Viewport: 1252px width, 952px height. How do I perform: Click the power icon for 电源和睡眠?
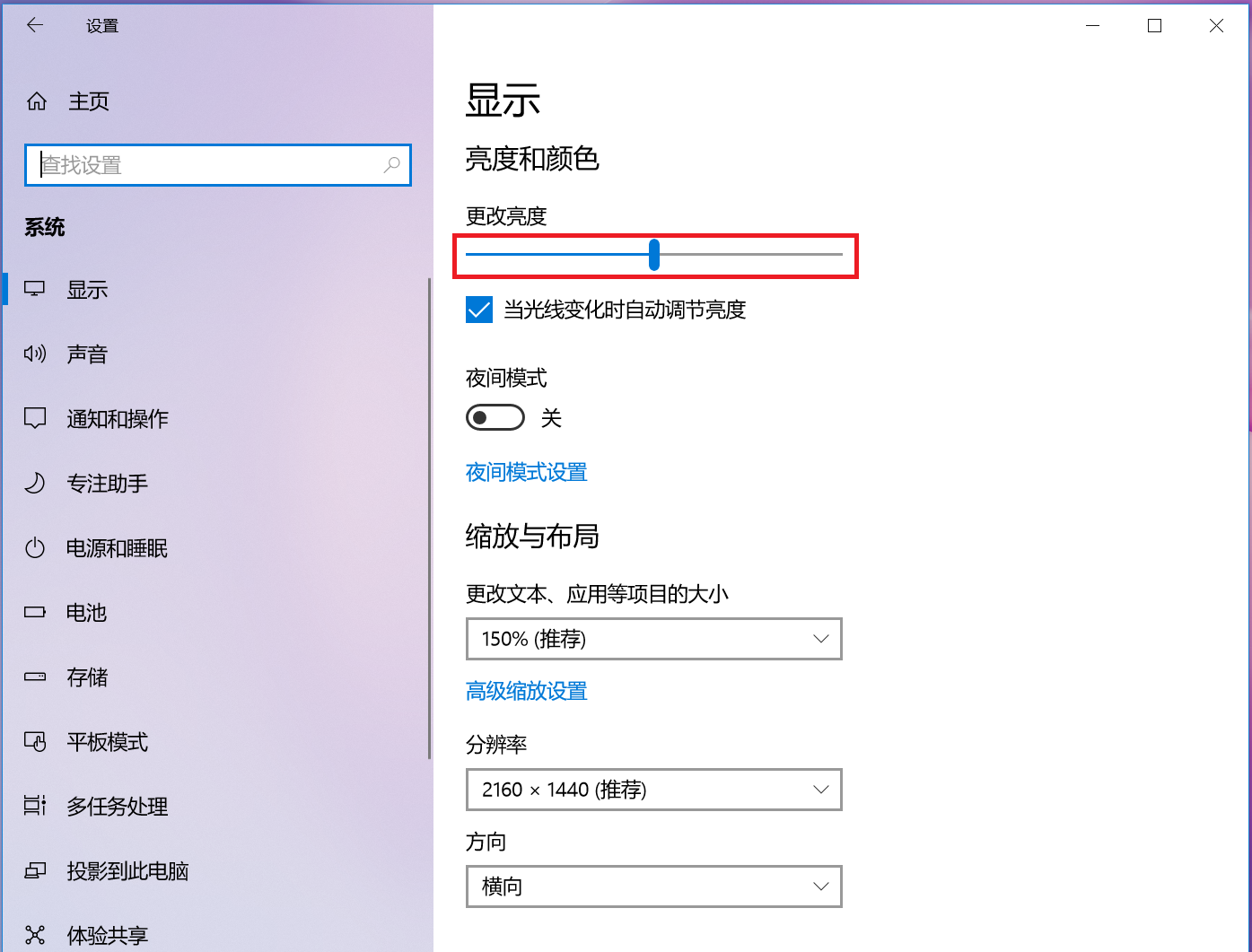(x=35, y=548)
